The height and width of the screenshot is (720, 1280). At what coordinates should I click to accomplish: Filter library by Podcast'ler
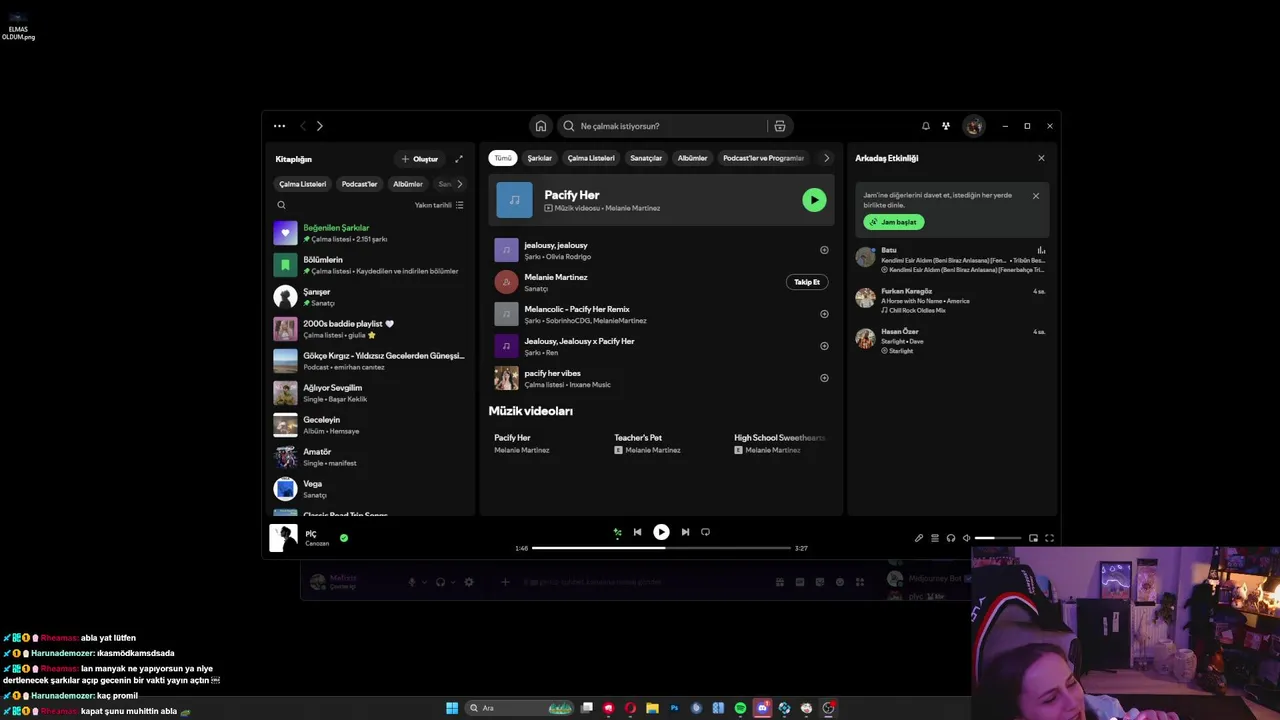coord(359,184)
